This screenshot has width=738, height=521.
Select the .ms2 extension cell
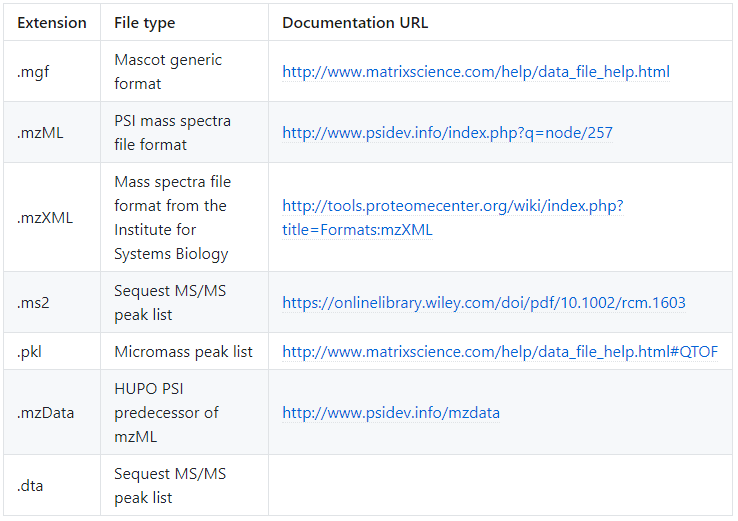click(x=52, y=302)
